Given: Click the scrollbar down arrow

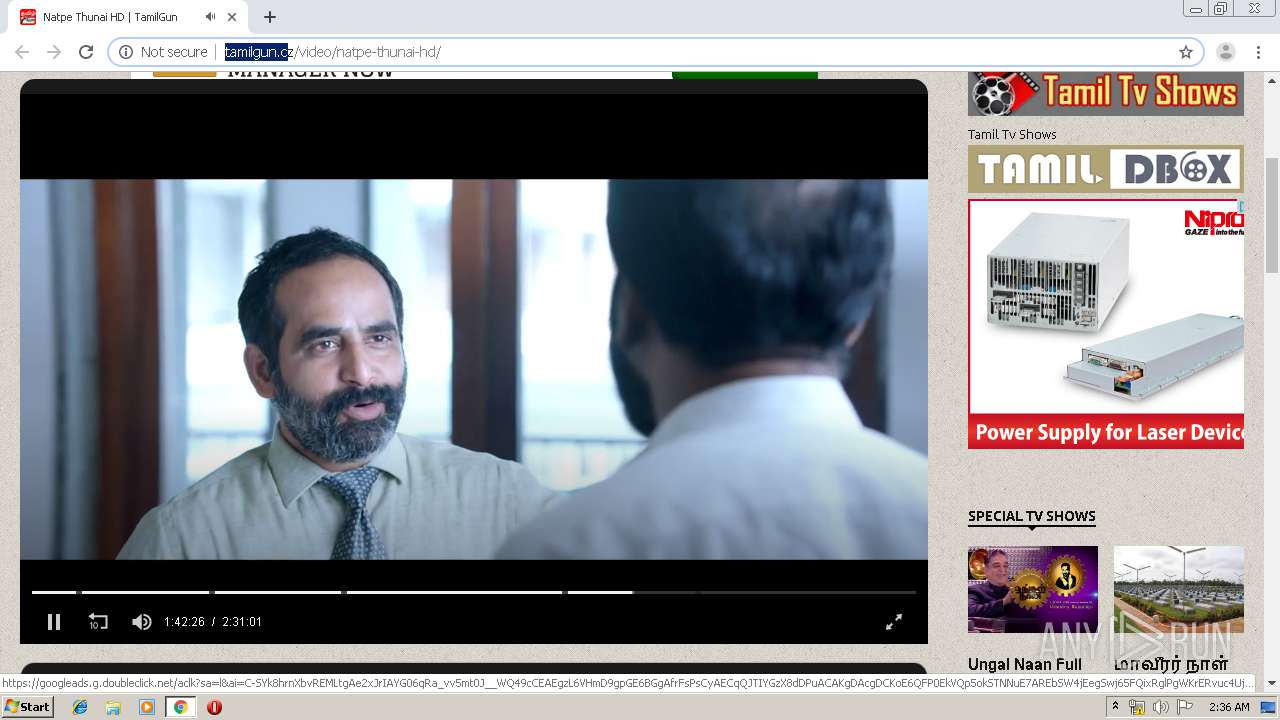Looking at the screenshot, I should click(1272, 683).
